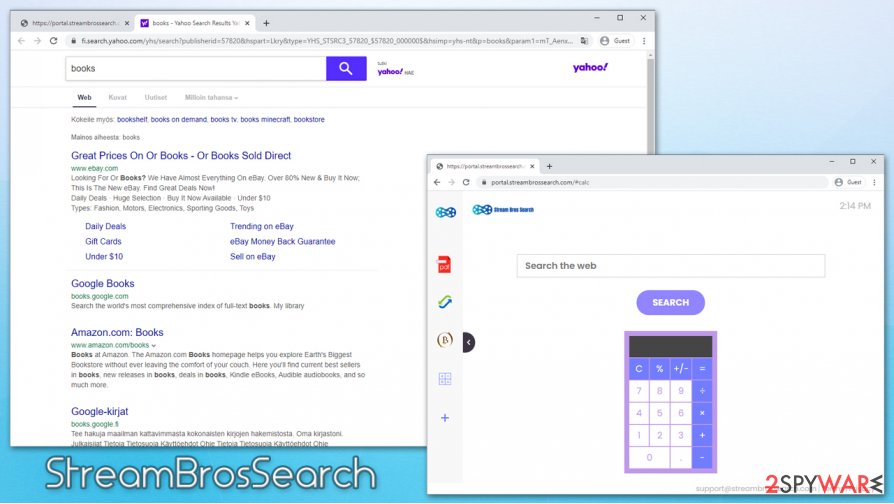Switch to the books Yahoo Search tab
The image size is (894, 504).
[194, 23]
